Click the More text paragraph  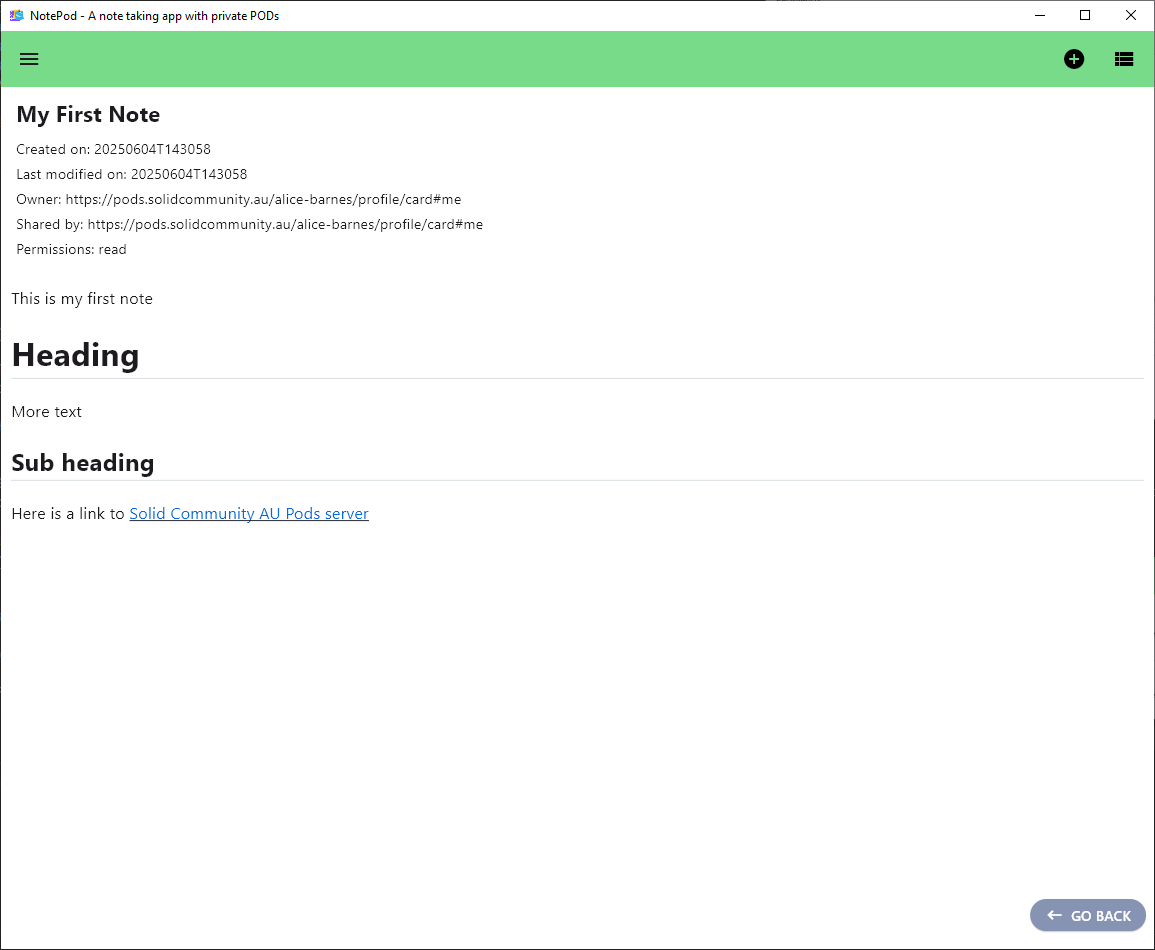pos(47,412)
